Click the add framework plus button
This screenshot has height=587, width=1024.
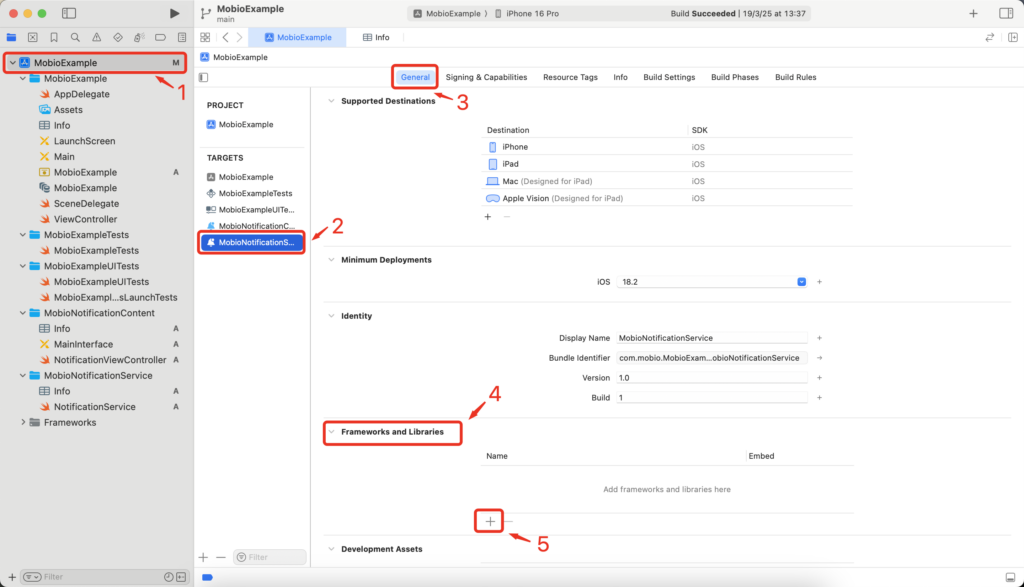point(490,521)
